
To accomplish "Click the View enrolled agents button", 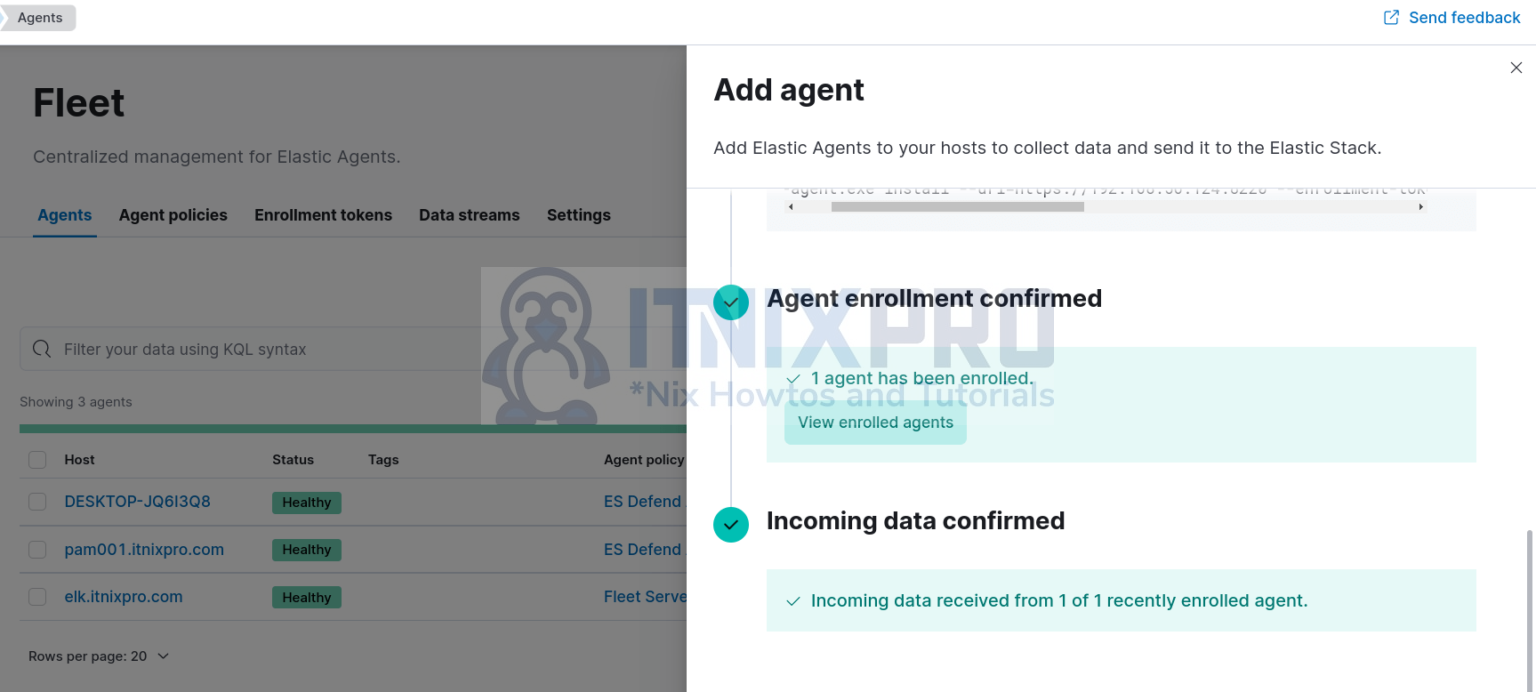I will tap(875, 422).
